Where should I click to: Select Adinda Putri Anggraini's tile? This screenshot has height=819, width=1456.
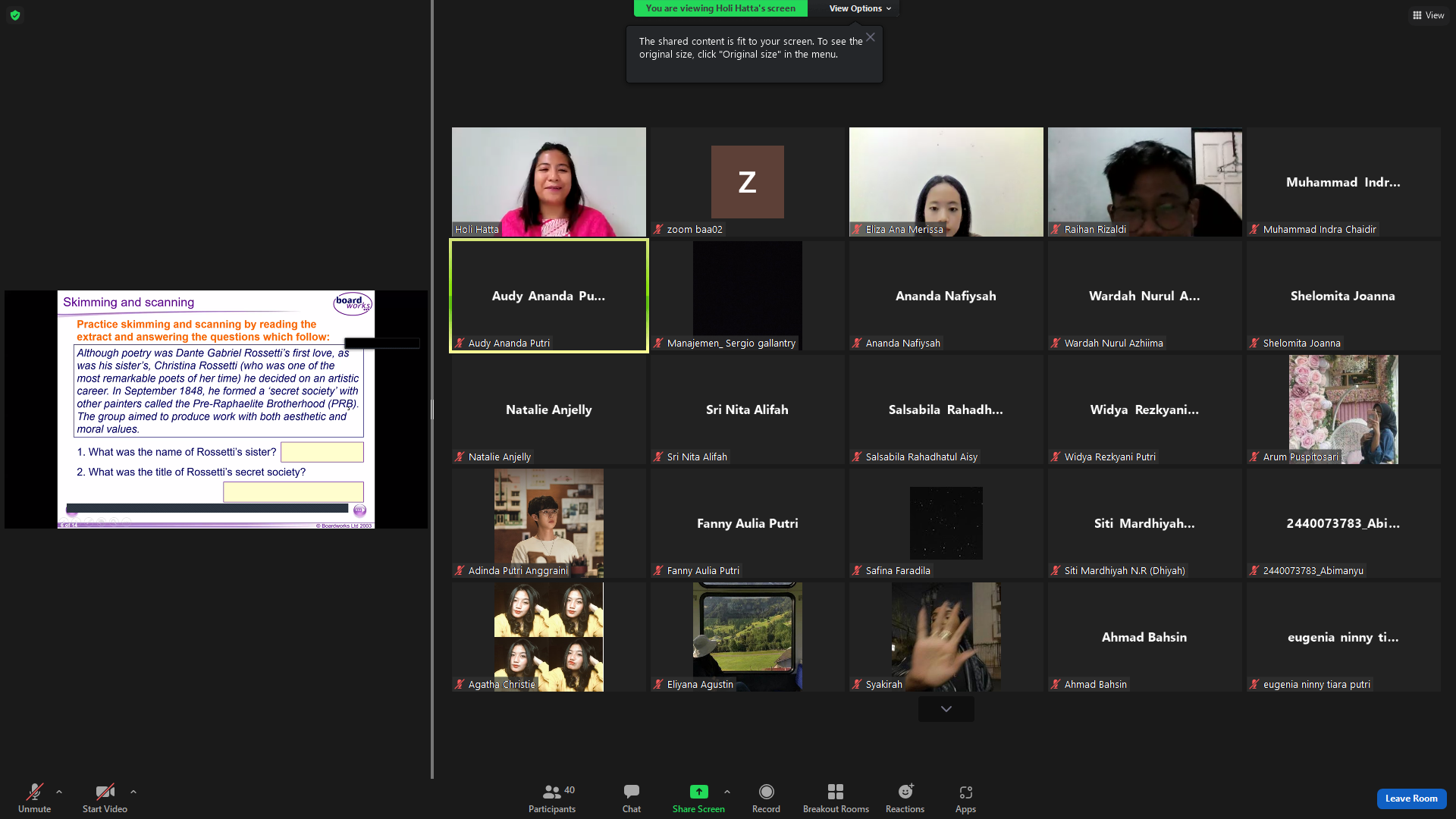(549, 523)
